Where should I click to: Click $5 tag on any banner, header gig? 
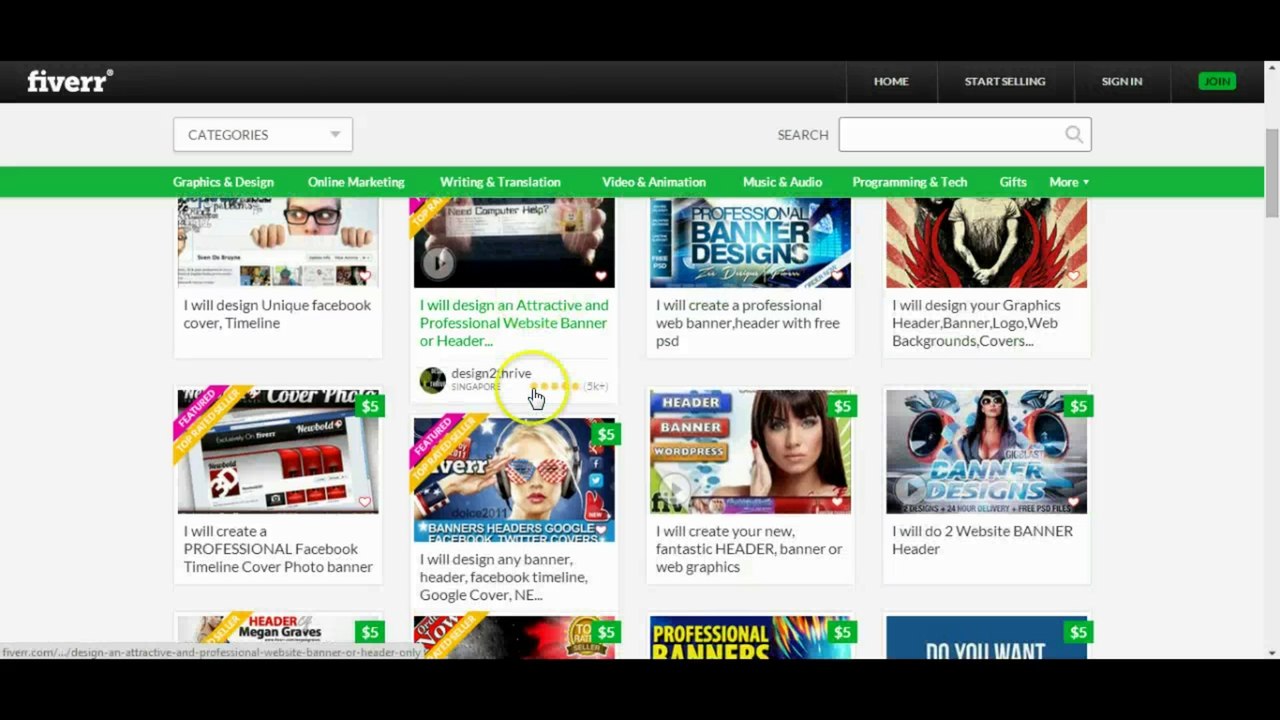[606, 434]
